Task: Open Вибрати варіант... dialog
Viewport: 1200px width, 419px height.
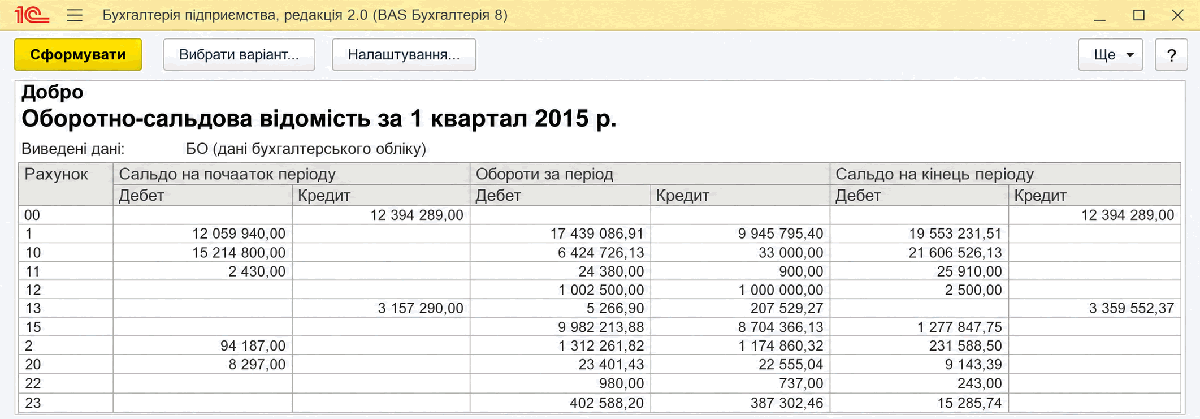Action: pos(239,55)
